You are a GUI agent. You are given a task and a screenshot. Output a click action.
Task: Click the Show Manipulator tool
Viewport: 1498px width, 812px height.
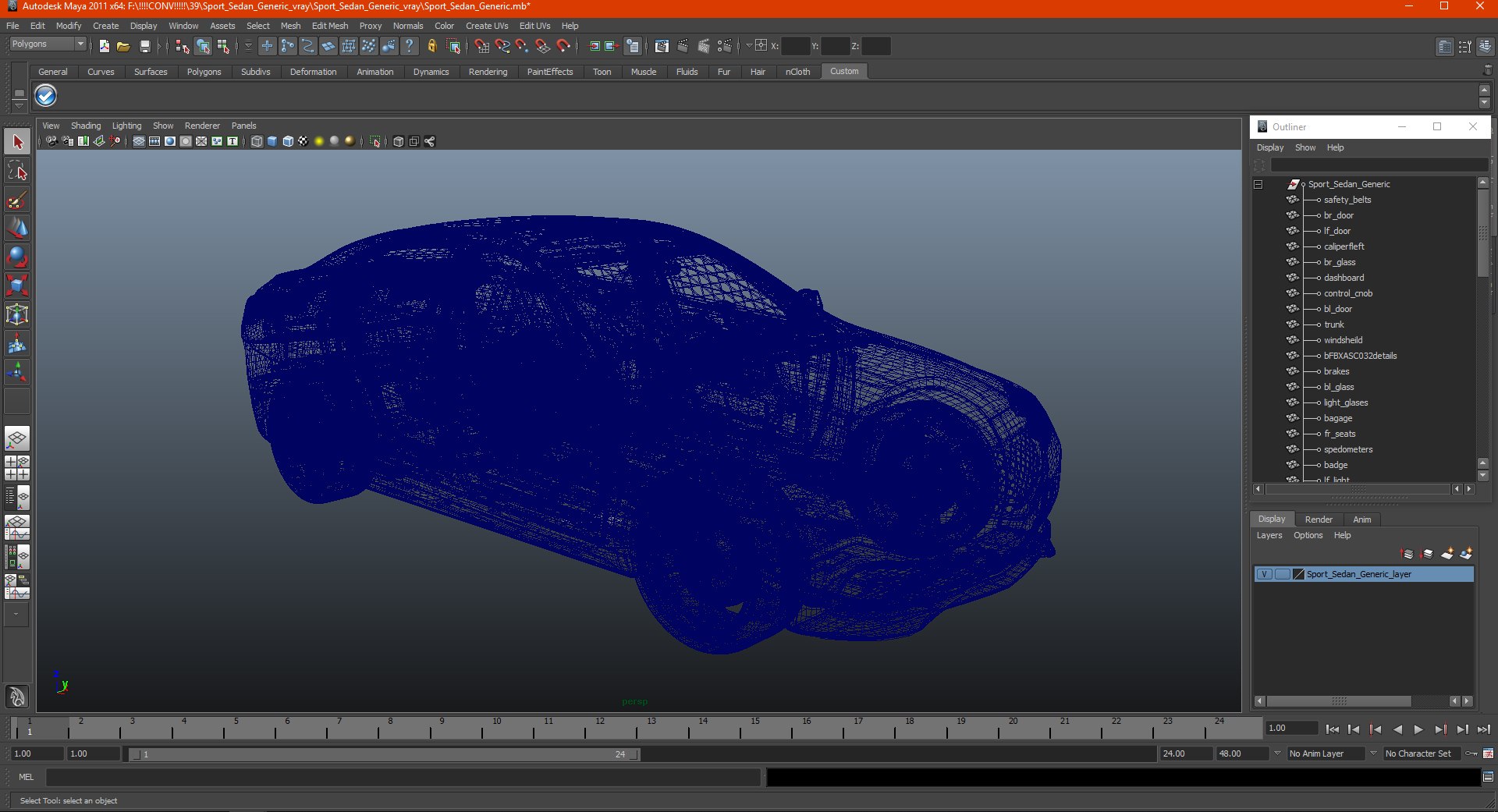17,372
